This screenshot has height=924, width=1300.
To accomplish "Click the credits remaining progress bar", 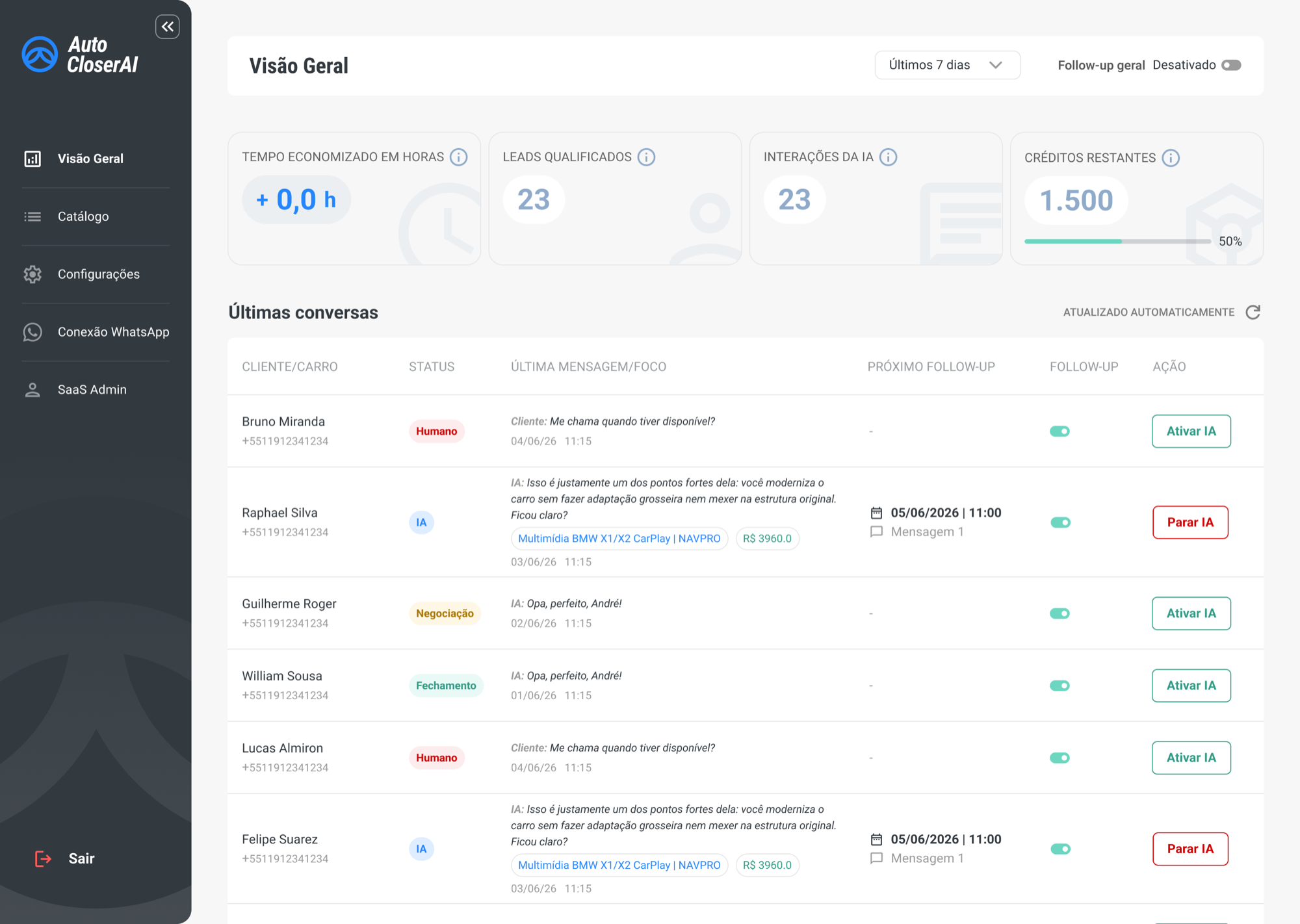I will coord(1117,241).
